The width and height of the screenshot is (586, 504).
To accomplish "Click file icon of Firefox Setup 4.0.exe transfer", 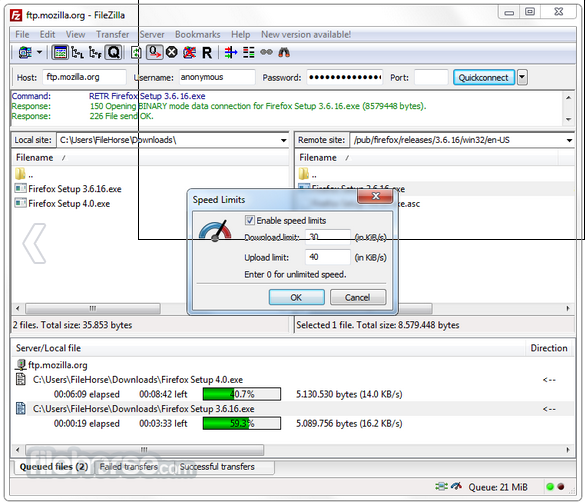I will coord(21,379).
